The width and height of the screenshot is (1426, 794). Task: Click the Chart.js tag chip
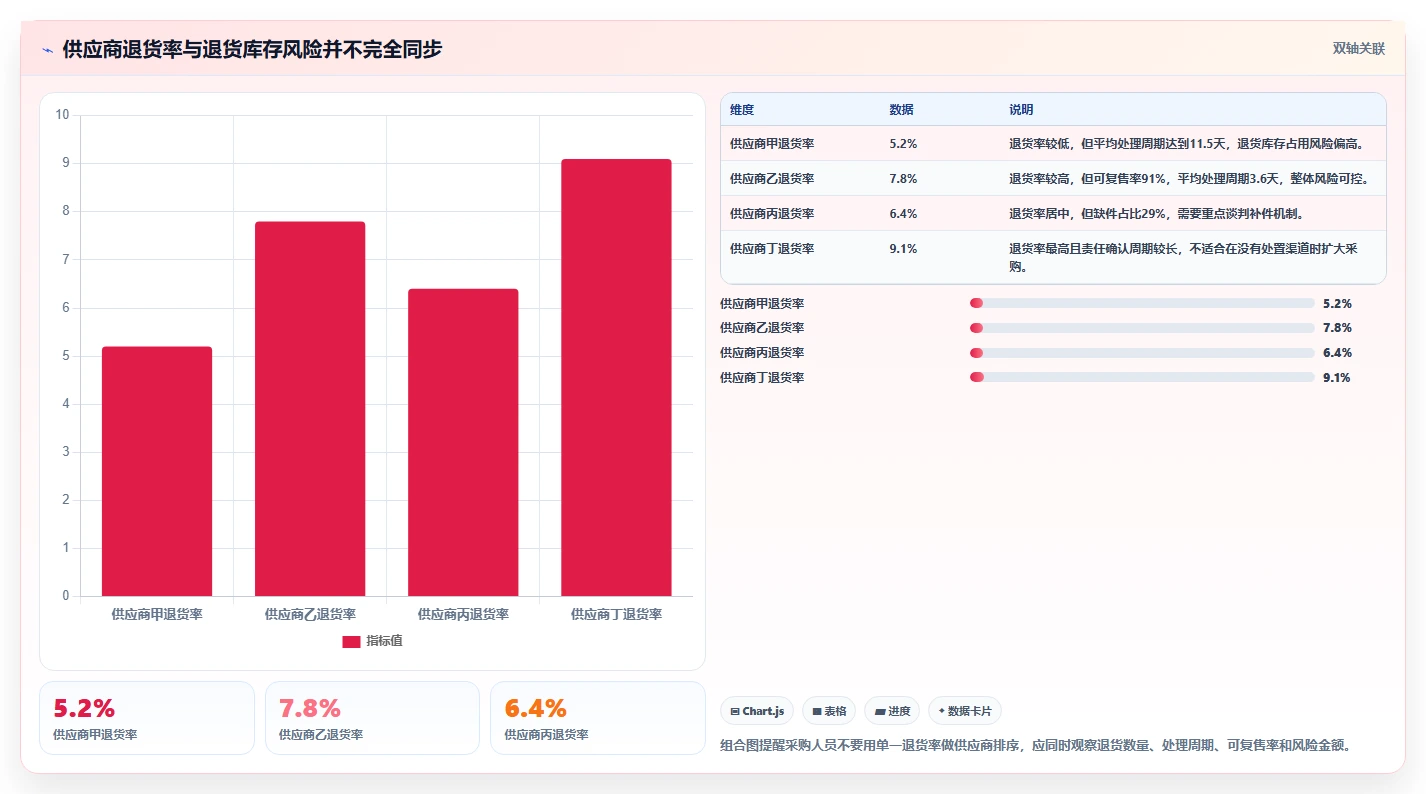click(x=757, y=711)
